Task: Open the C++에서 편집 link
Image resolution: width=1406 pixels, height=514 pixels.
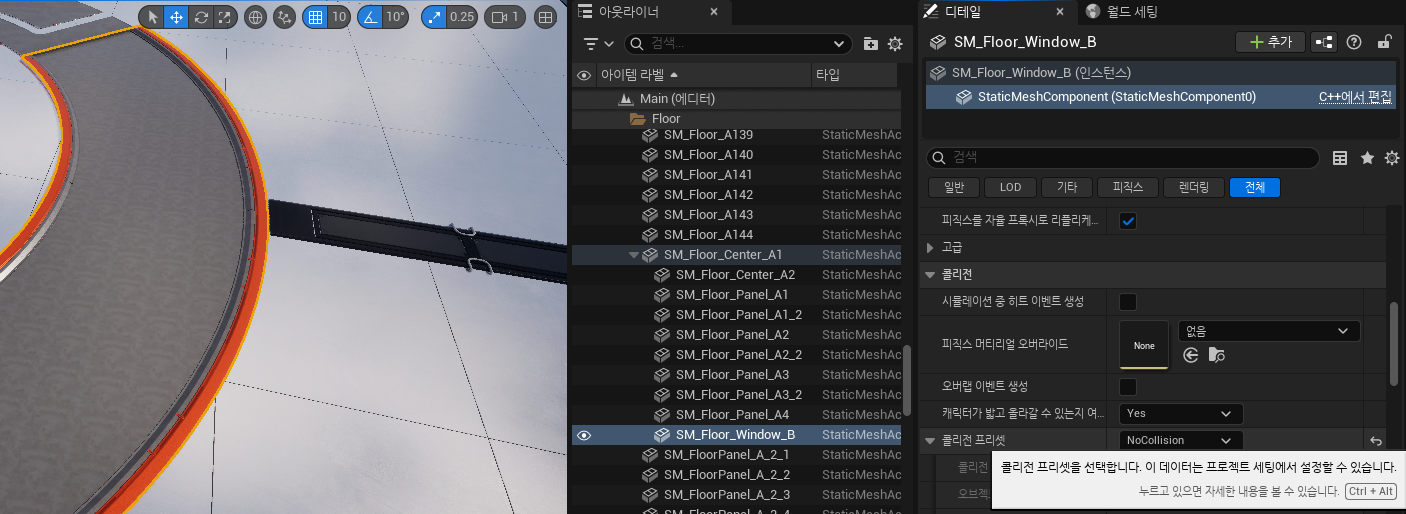Action: click(x=1355, y=97)
